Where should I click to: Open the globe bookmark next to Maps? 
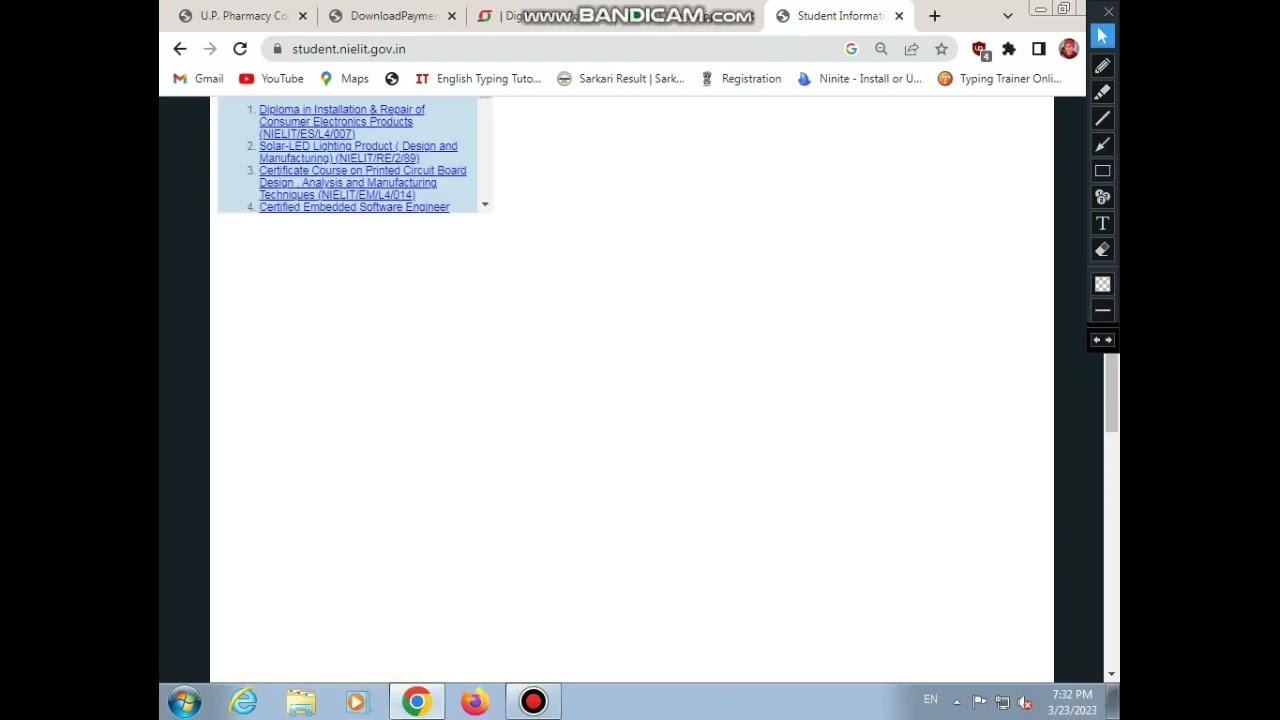pos(392,79)
